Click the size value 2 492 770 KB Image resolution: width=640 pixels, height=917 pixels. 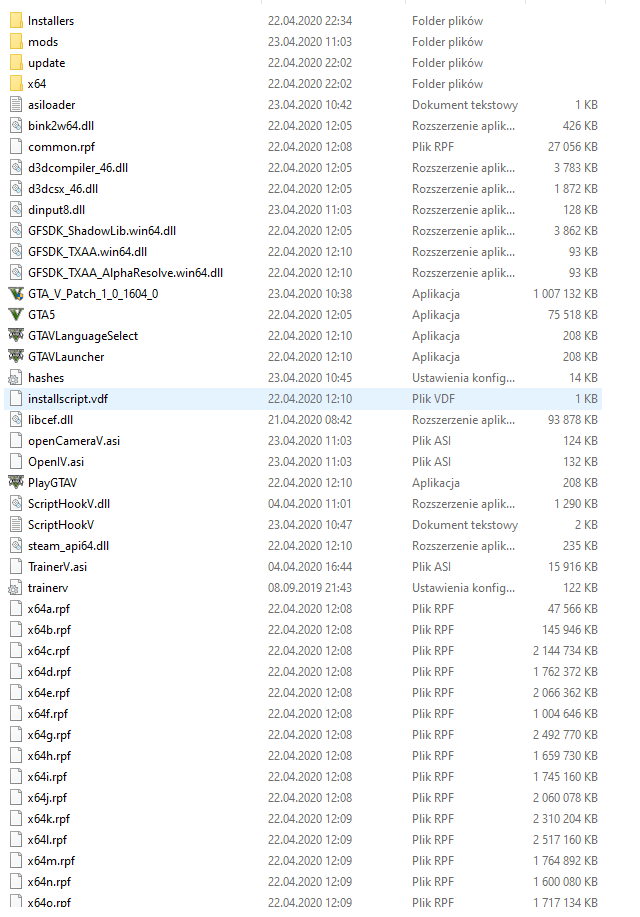[565, 735]
